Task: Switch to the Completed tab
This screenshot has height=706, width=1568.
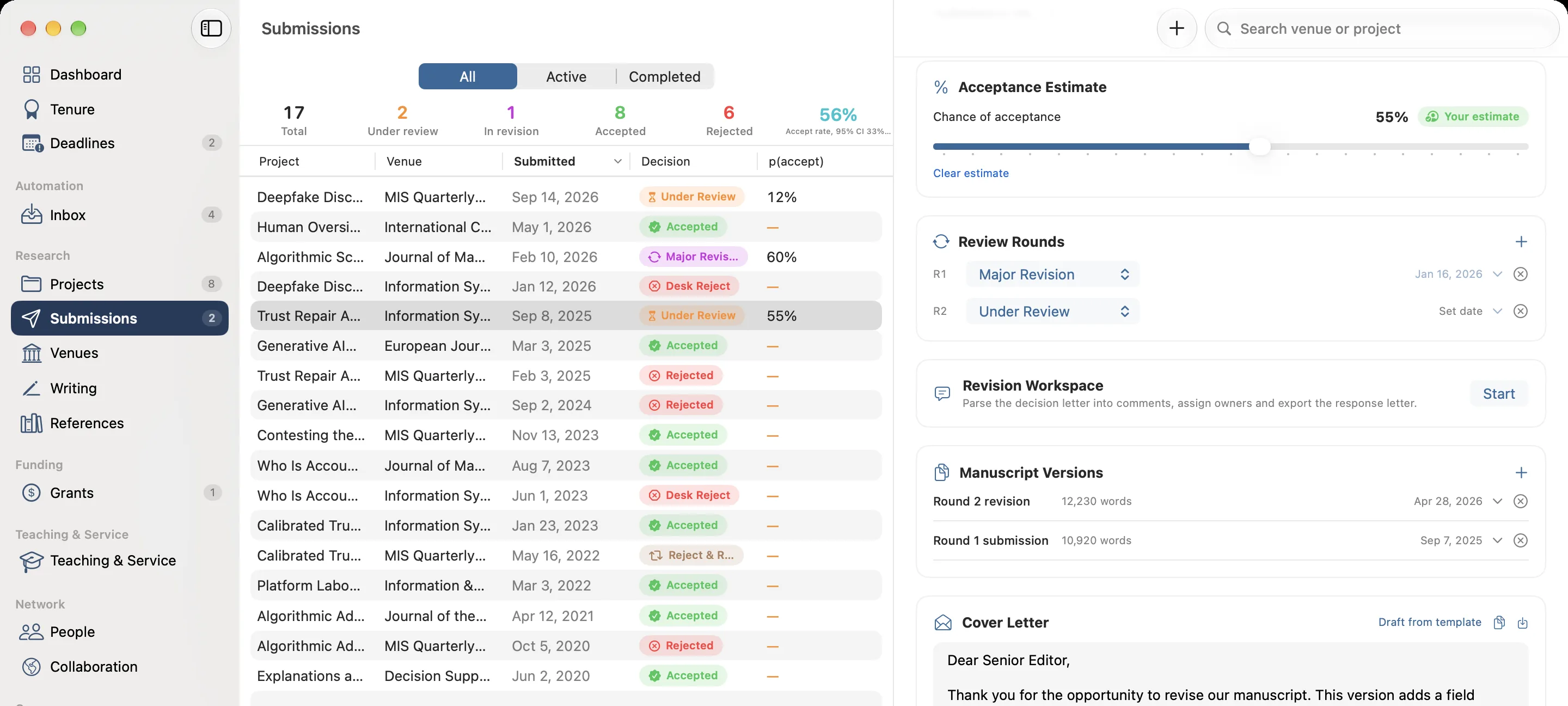Action: pyautogui.click(x=665, y=77)
